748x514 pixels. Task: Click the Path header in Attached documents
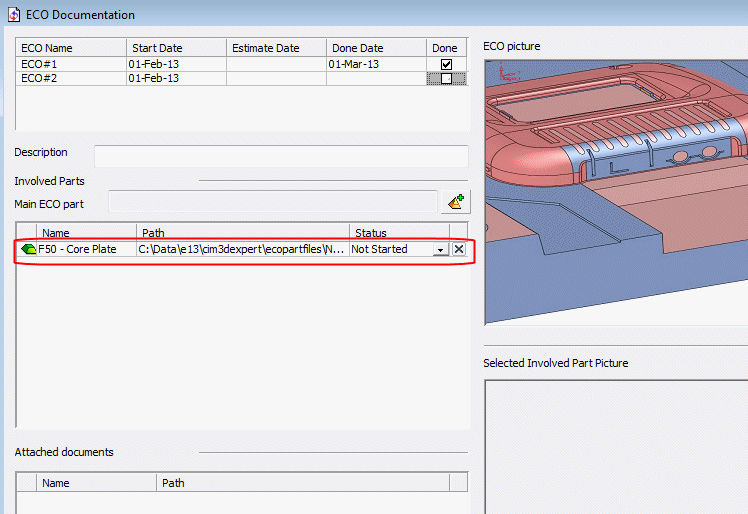click(303, 483)
